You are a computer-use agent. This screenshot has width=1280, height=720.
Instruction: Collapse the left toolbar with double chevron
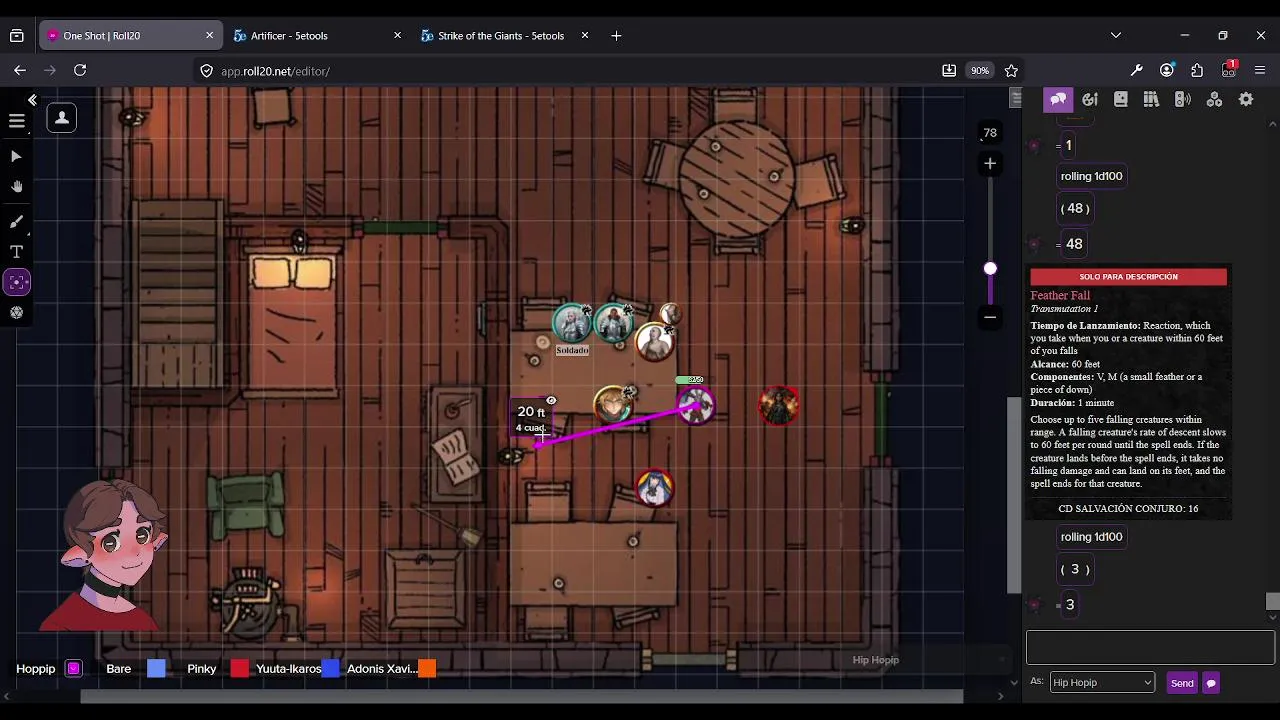[32, 100]
